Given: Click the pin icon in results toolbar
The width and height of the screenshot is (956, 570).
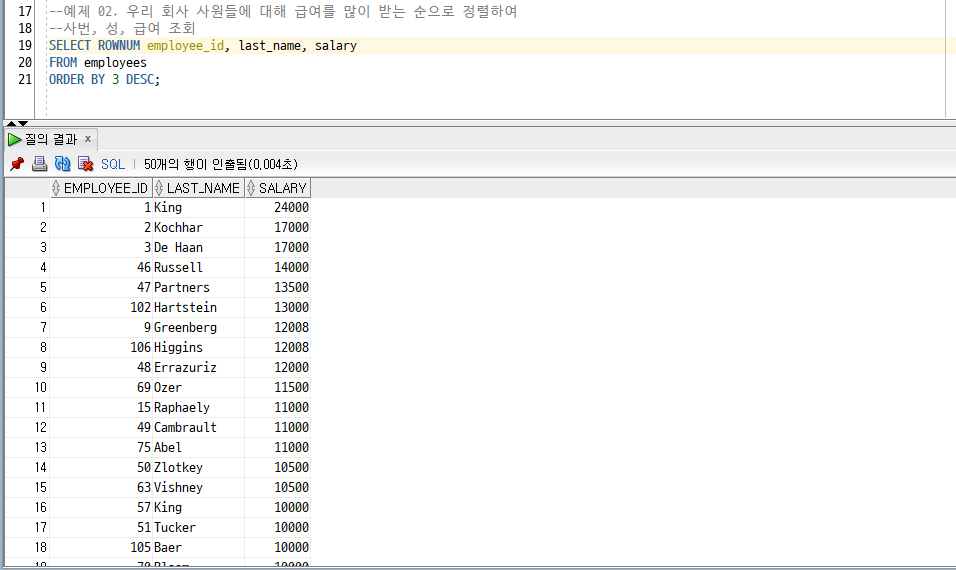Looking at the screenshot, I should 16,164.
